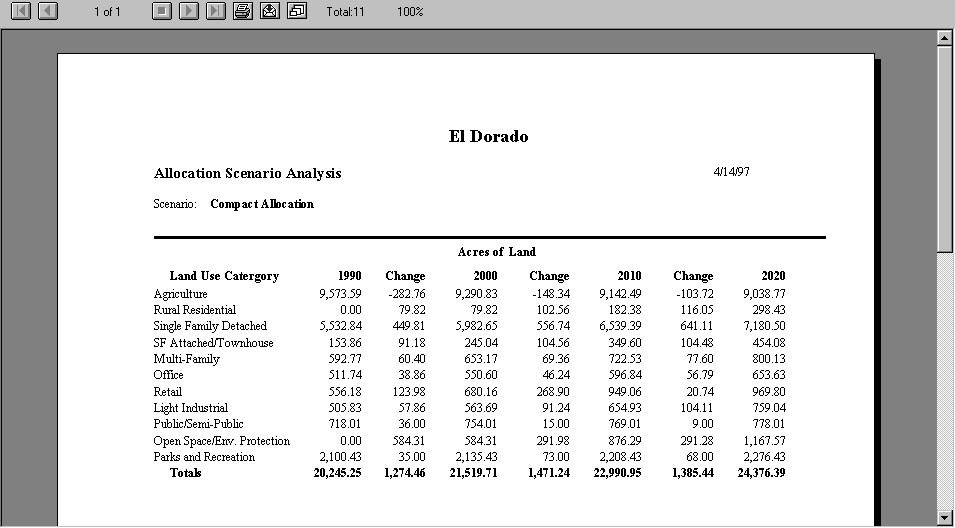Screen dimensions: 955x528
Task: Click the total change value 1,471.24
Action: tap(549, 473)
